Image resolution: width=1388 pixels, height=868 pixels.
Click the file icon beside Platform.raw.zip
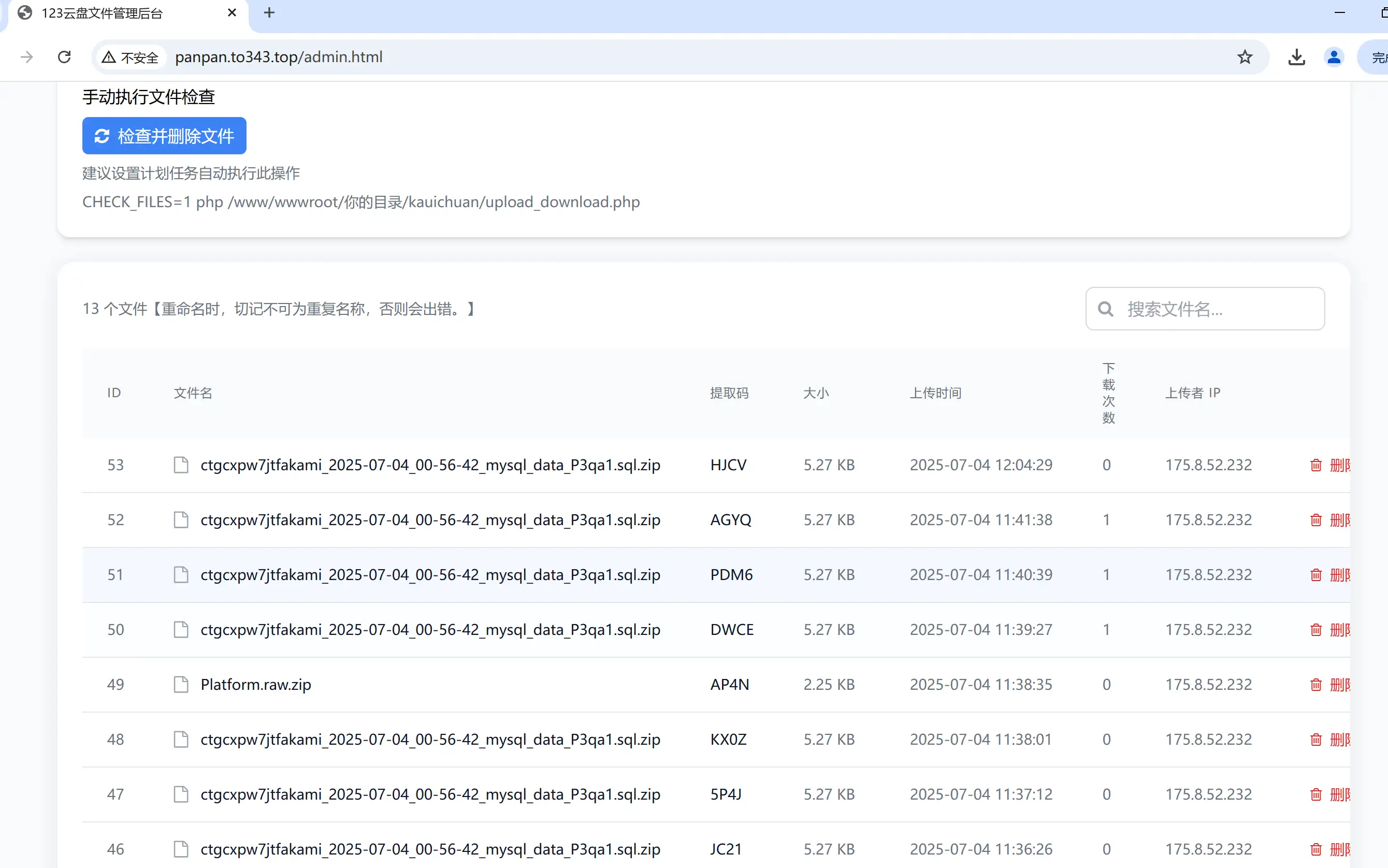[x=181, y=684]
